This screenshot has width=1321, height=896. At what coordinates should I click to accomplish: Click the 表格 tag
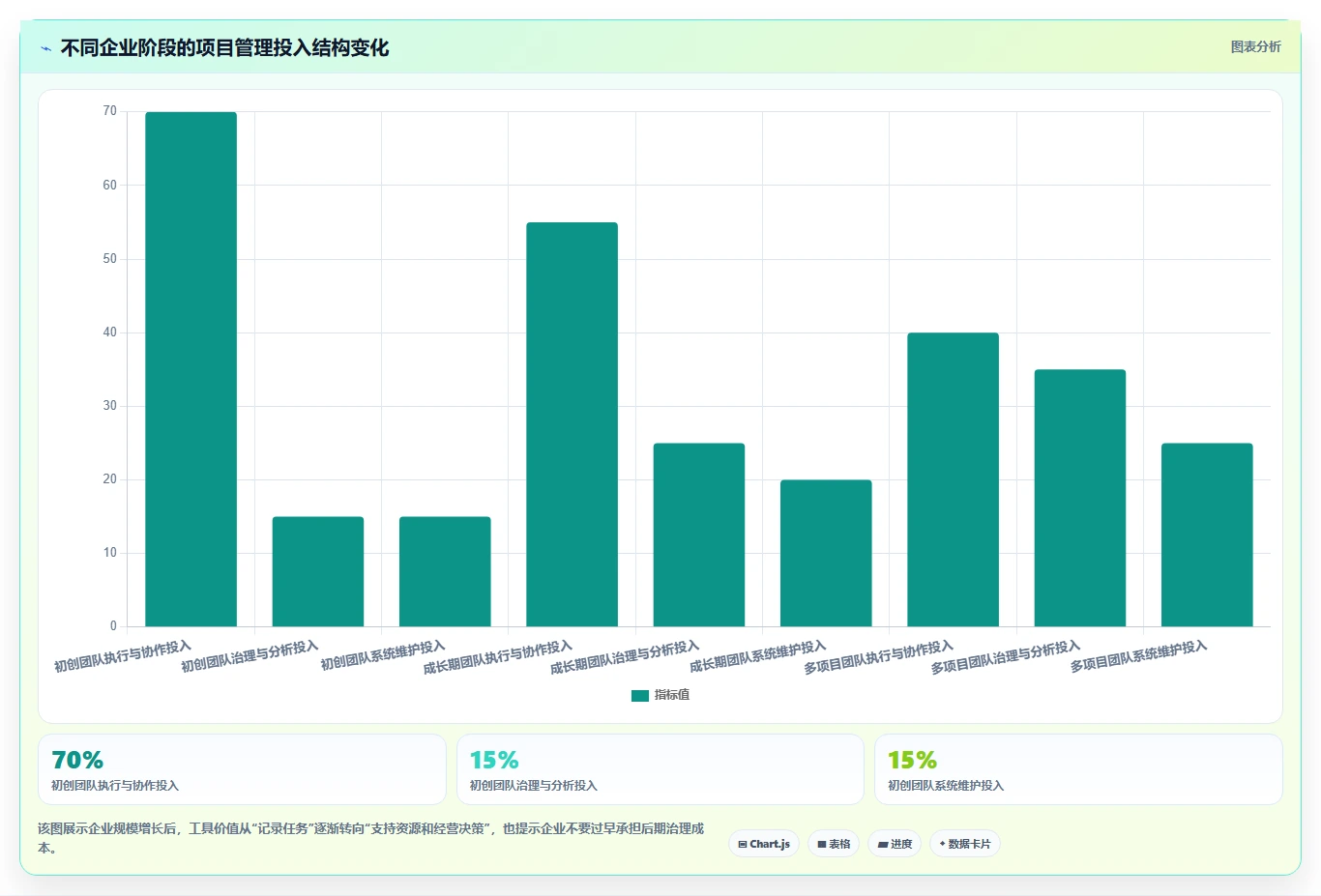(834, 844)
